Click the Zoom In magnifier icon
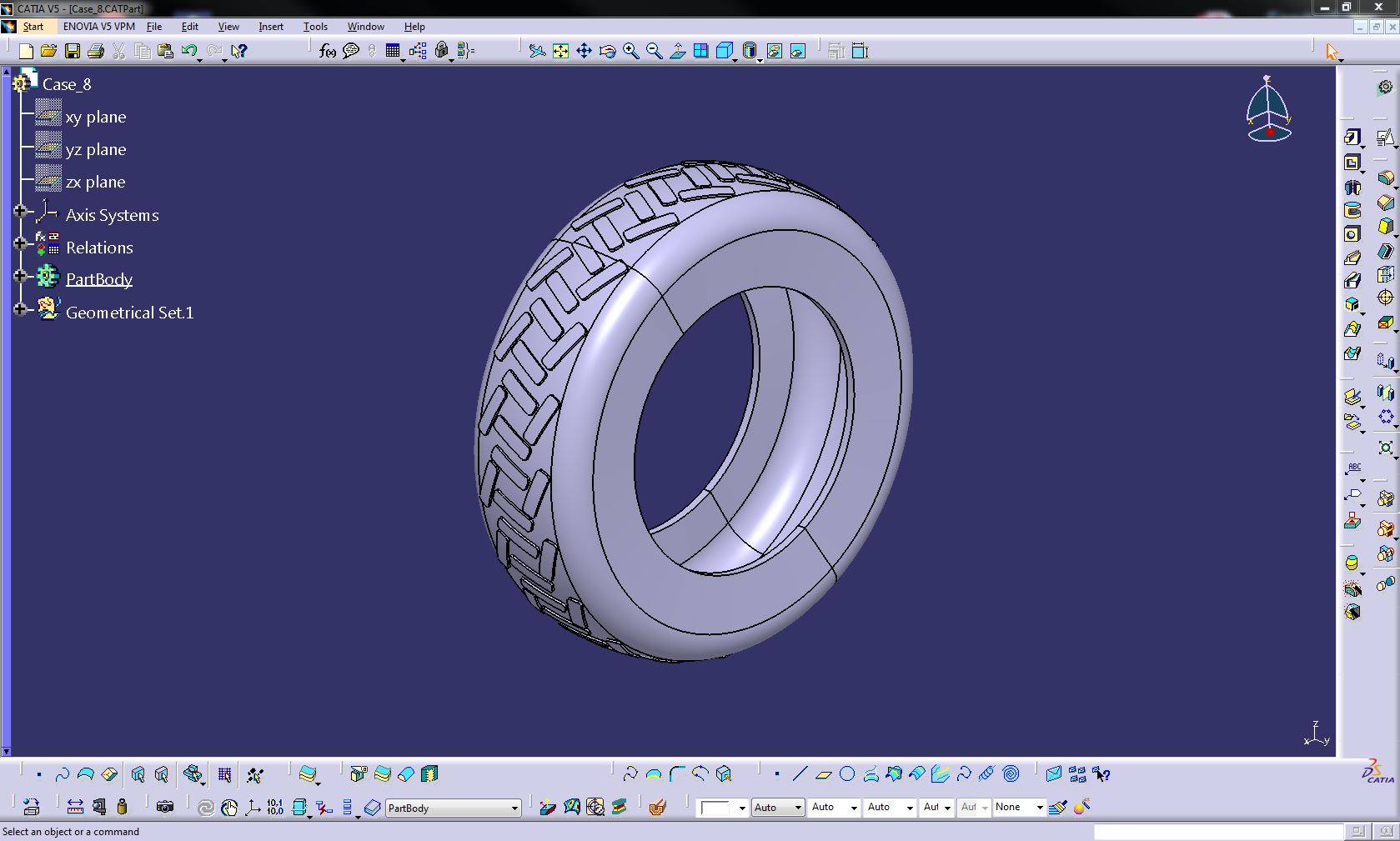1400x841 pixels. [x=631, y=52]
